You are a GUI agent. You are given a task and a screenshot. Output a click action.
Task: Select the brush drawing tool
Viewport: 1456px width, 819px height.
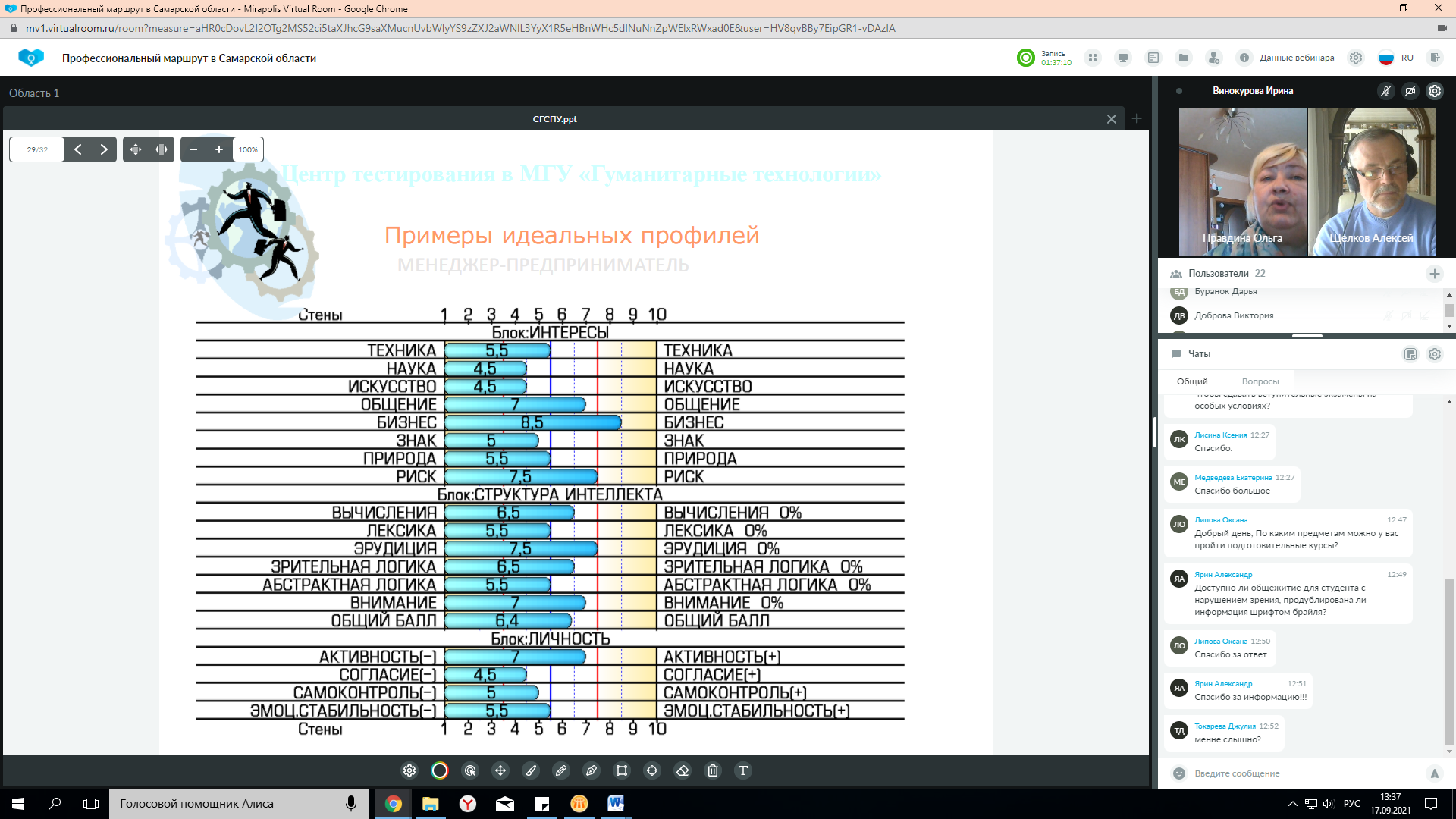(531, 770)
